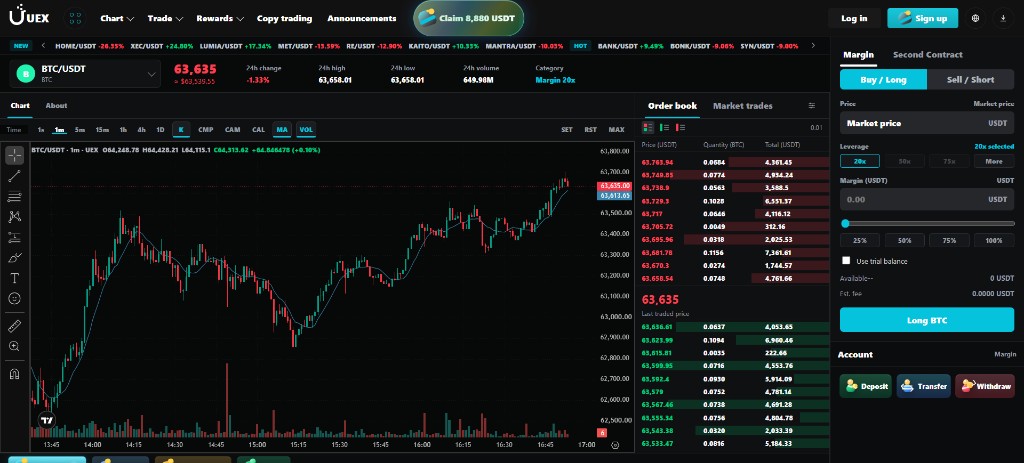Screen dimensions: 1024x463
Task: Select the 75x leverage option
Action: (949, 161)
